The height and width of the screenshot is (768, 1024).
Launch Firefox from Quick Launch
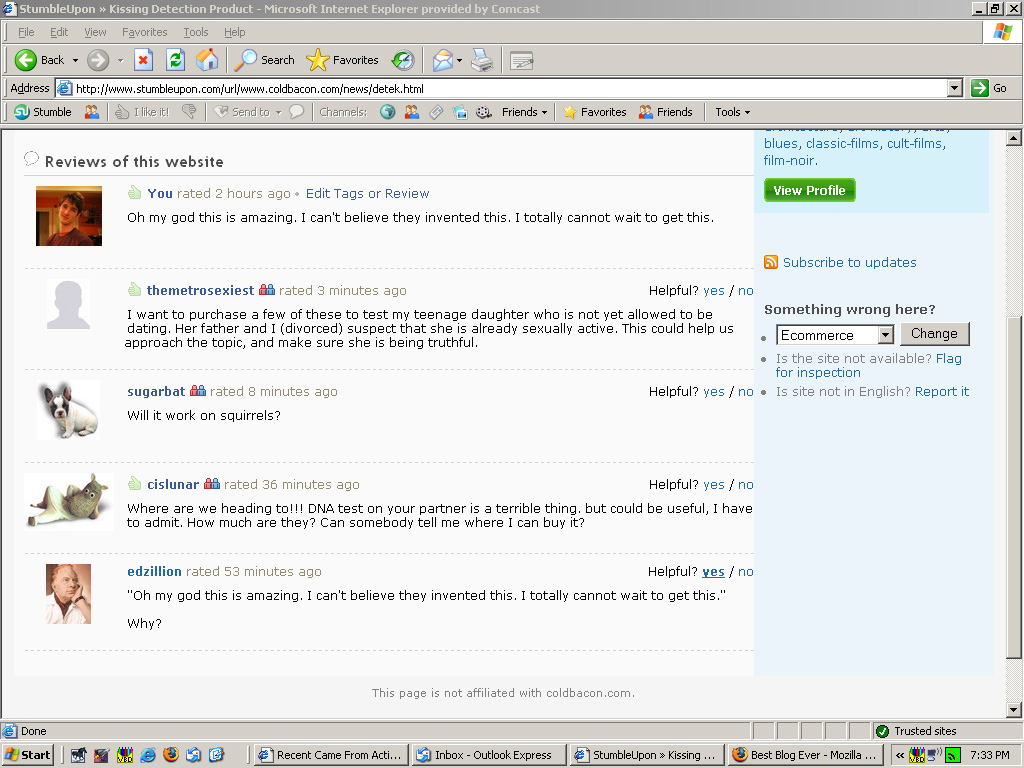[x=170, y=755]
